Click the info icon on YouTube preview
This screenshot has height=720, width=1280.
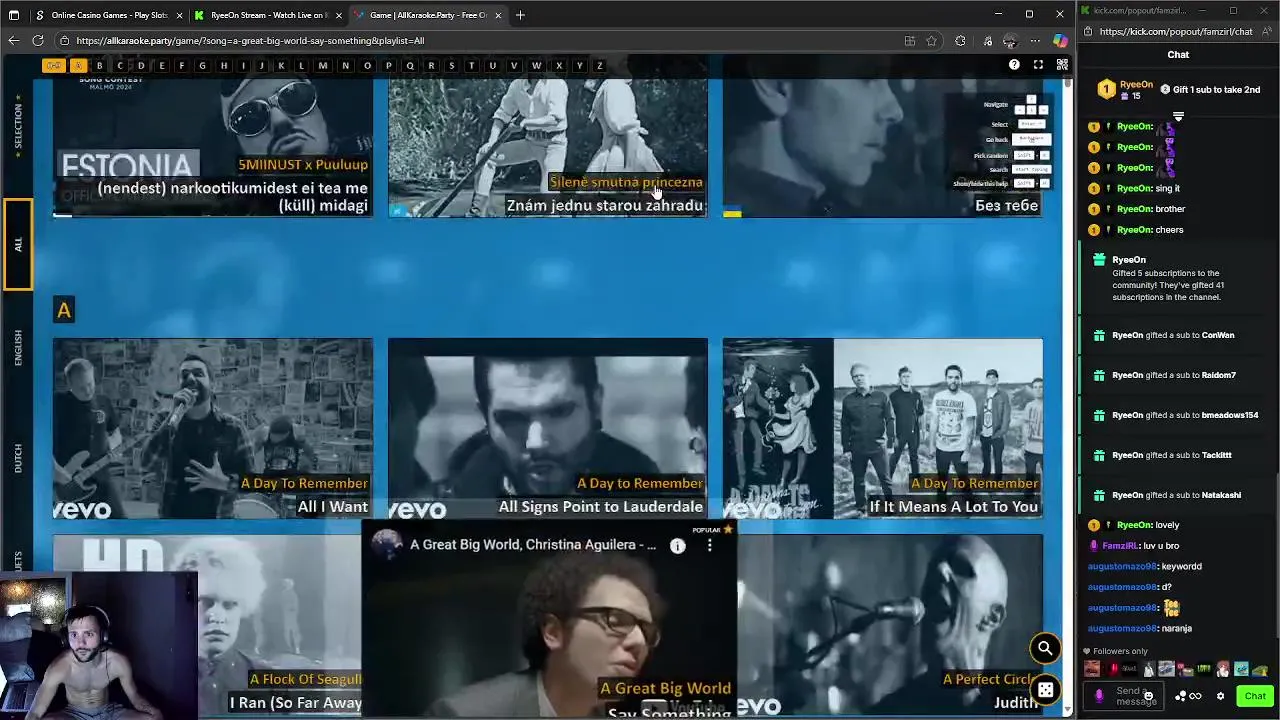[x=678, y=546]
